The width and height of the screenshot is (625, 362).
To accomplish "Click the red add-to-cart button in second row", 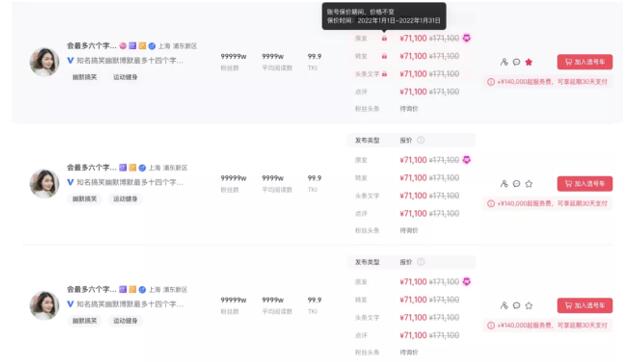I will [x=585, y=184].
